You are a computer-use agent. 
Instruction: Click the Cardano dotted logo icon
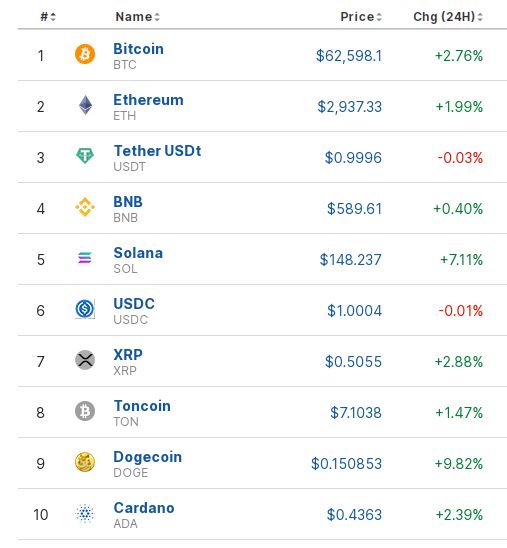(85, 513)
